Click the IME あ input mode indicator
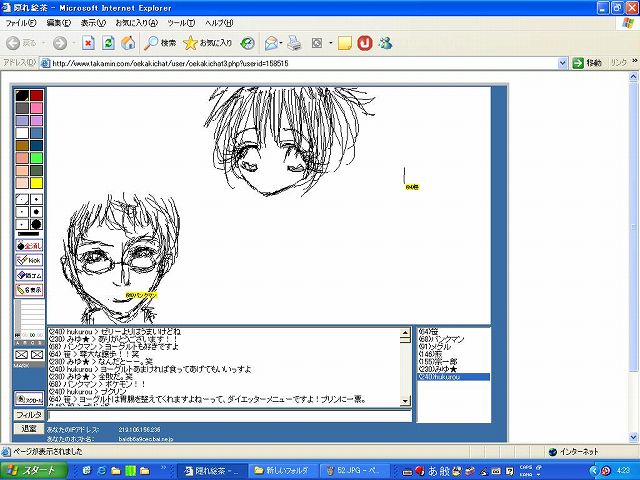The image size is (640, 480). pos(432,471)
